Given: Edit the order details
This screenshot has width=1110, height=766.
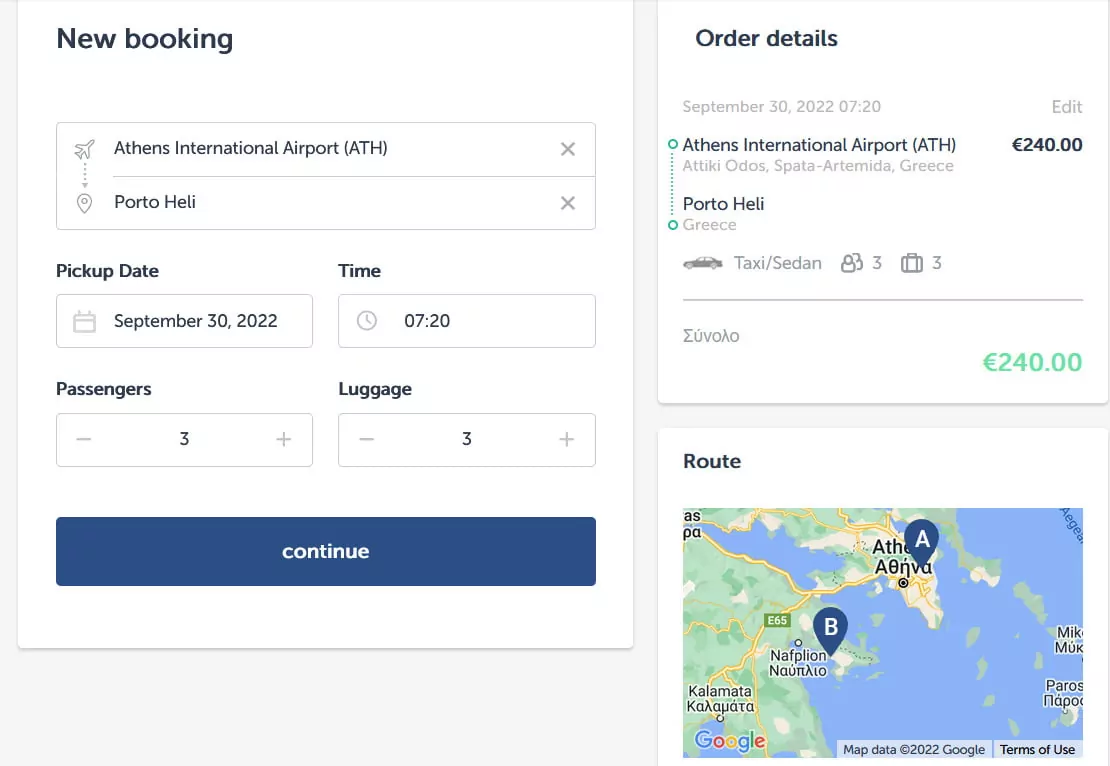Looking at the screenshot, I should tap(1066, 107).
